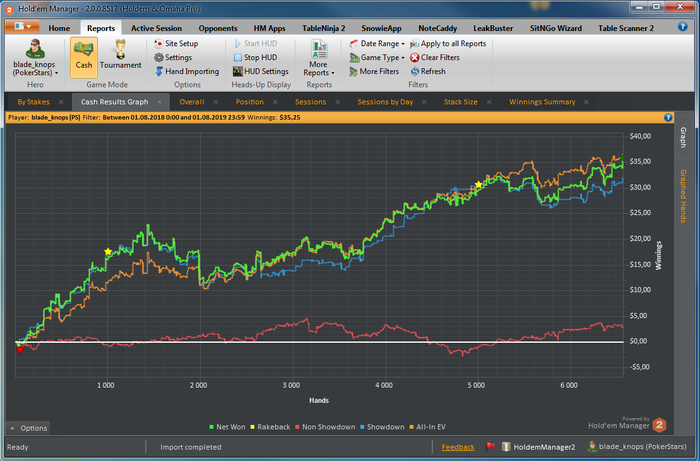Switch to Overall report tab
The width and height of the screenshot is (700, 461).
point(192,102)
